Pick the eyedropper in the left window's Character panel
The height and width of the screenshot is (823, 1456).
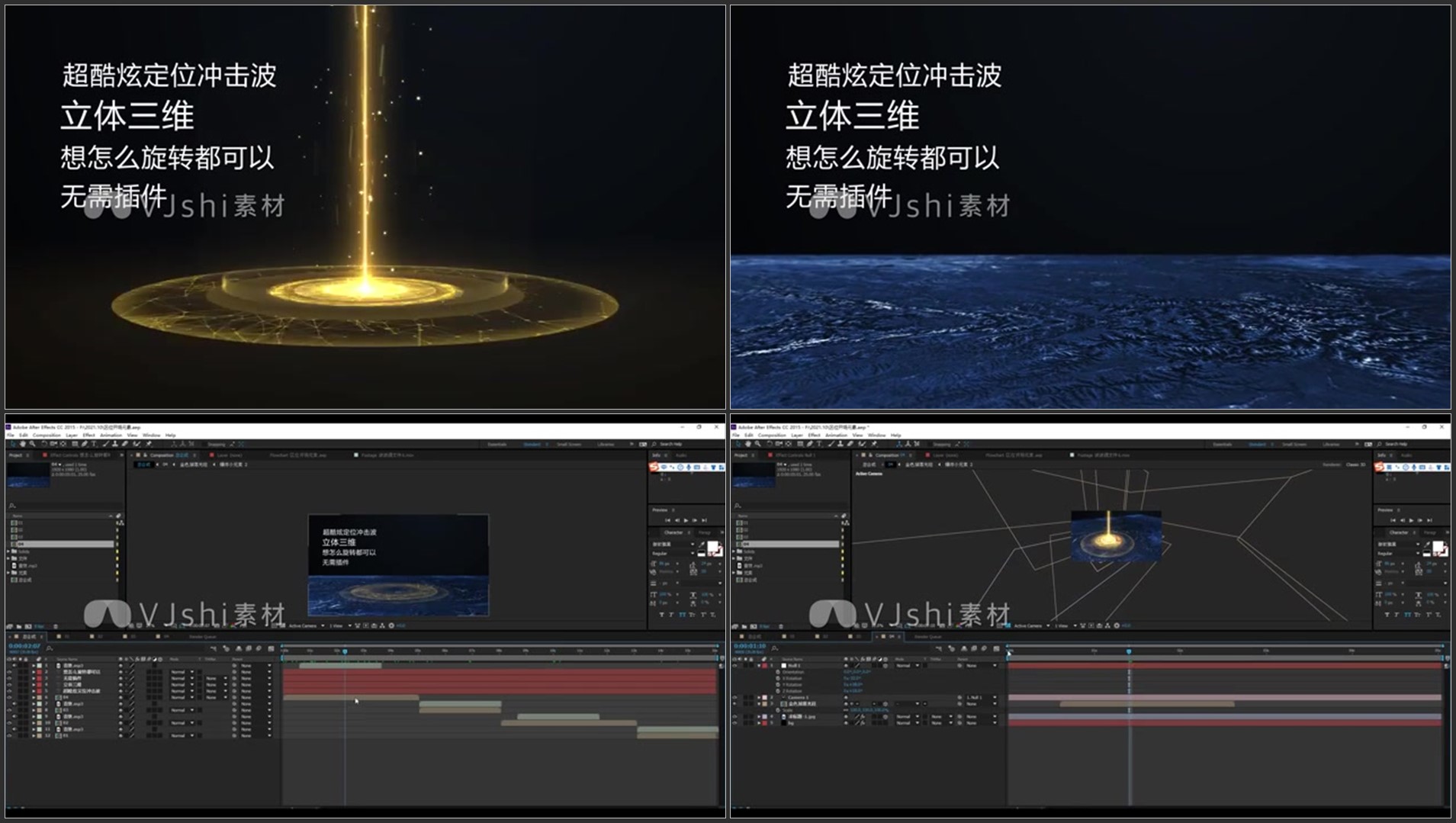pos(702,545)
